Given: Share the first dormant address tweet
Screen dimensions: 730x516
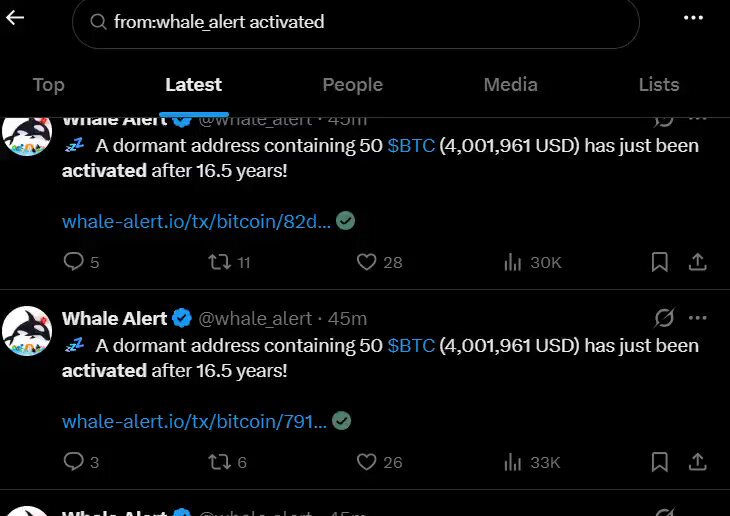Looking at the screenshot, I should click(697, 262).
